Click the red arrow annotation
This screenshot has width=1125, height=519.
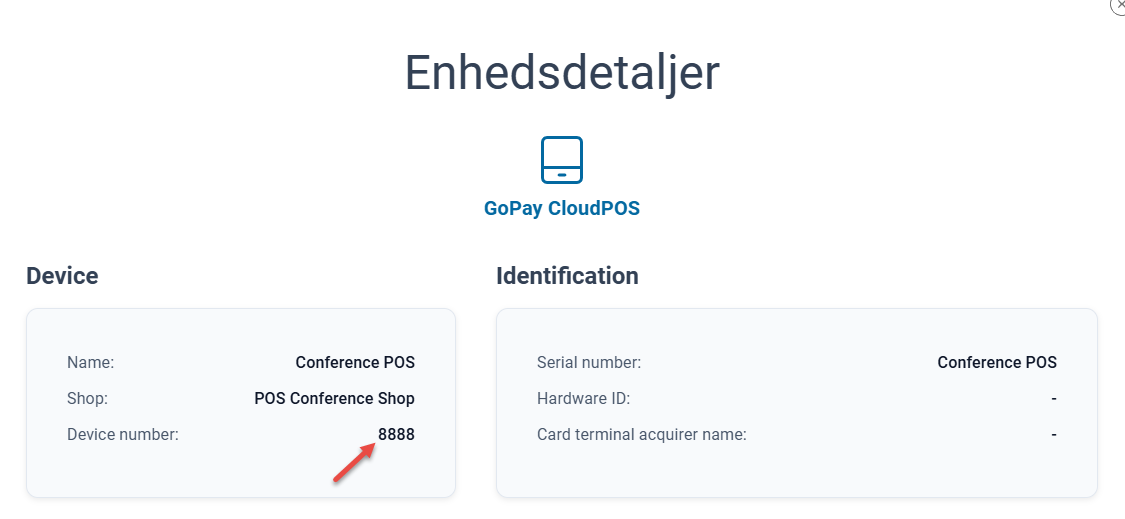[354, 463]
